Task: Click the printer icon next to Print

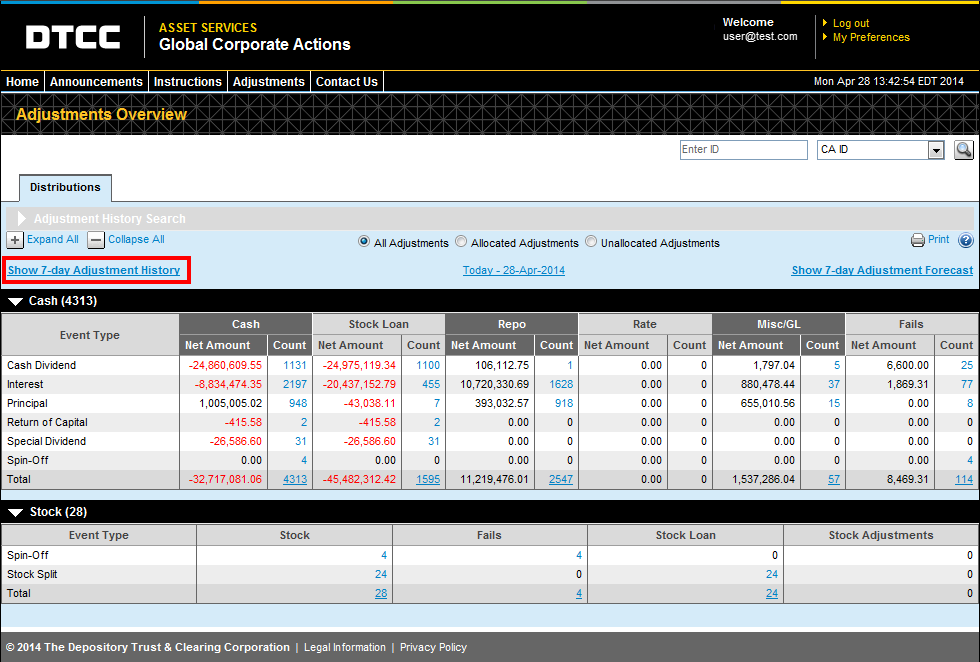Action: 918,240
